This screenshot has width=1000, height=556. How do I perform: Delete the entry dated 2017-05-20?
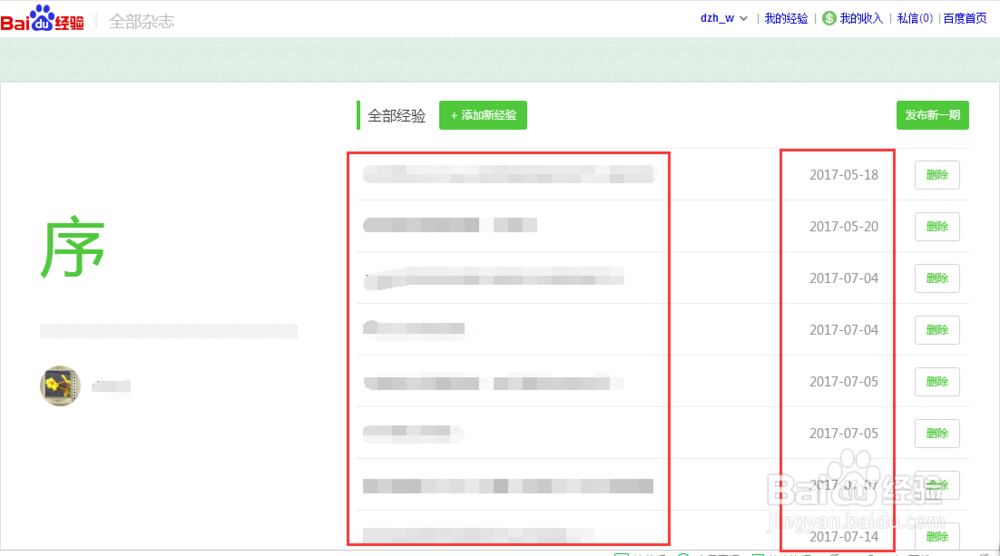point(937,226)
